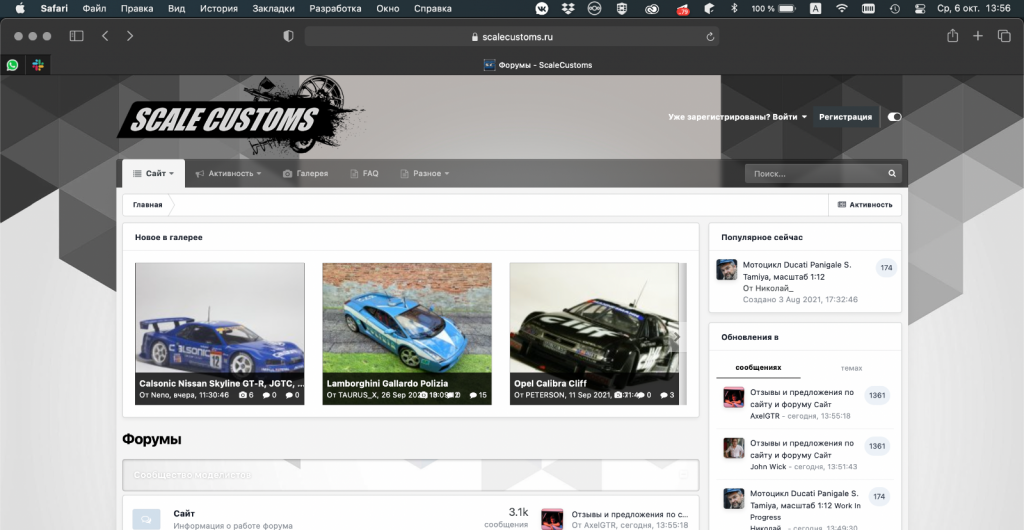Open the Активность dropdown in the navbar
The height and width of the screenshot is (530, 1024).
pos(228,173)
